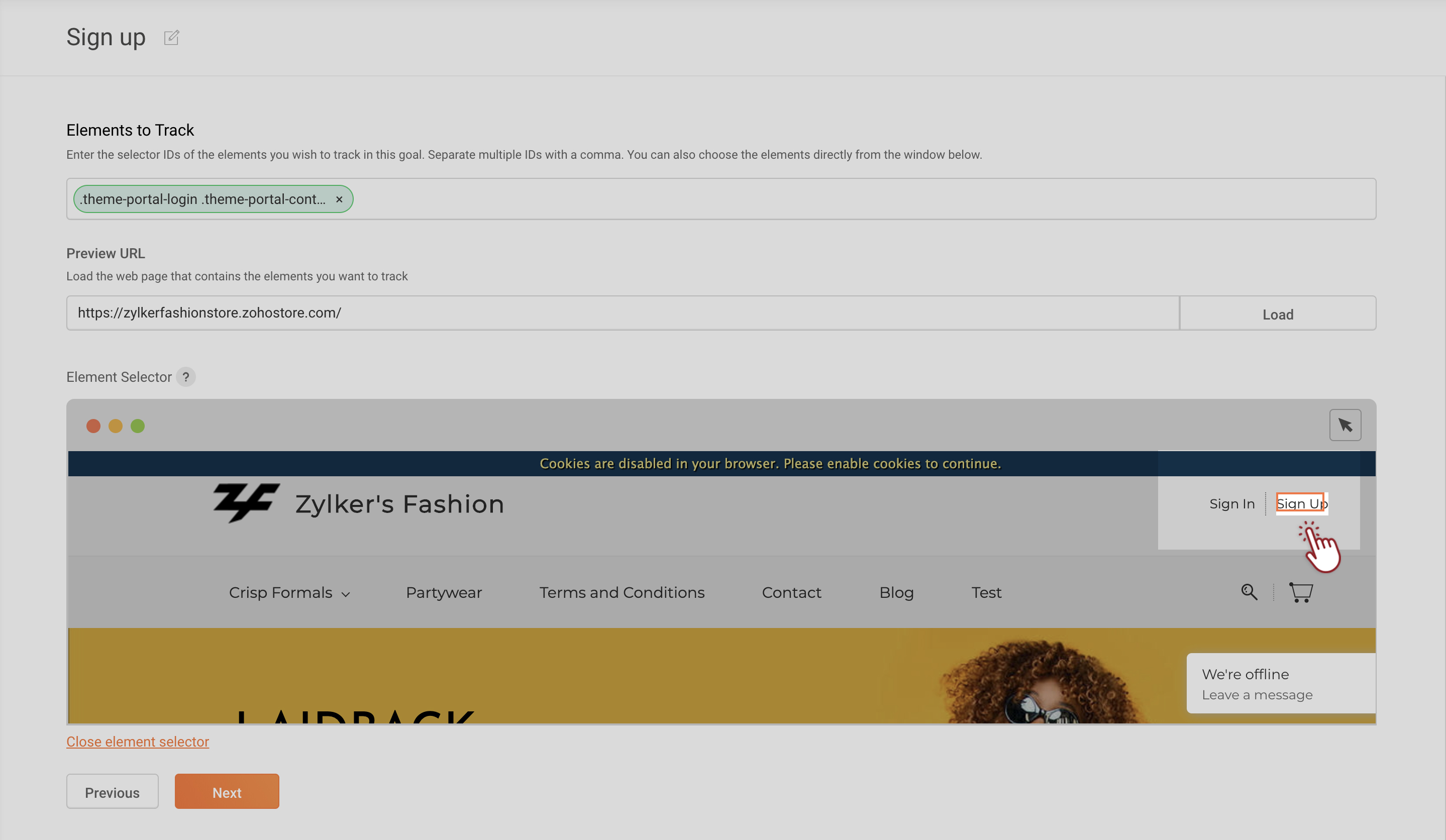The height and width of the screenshot is (840, 1446).
Task: Click the Close element selector link
Action: (x=137, y=742)
